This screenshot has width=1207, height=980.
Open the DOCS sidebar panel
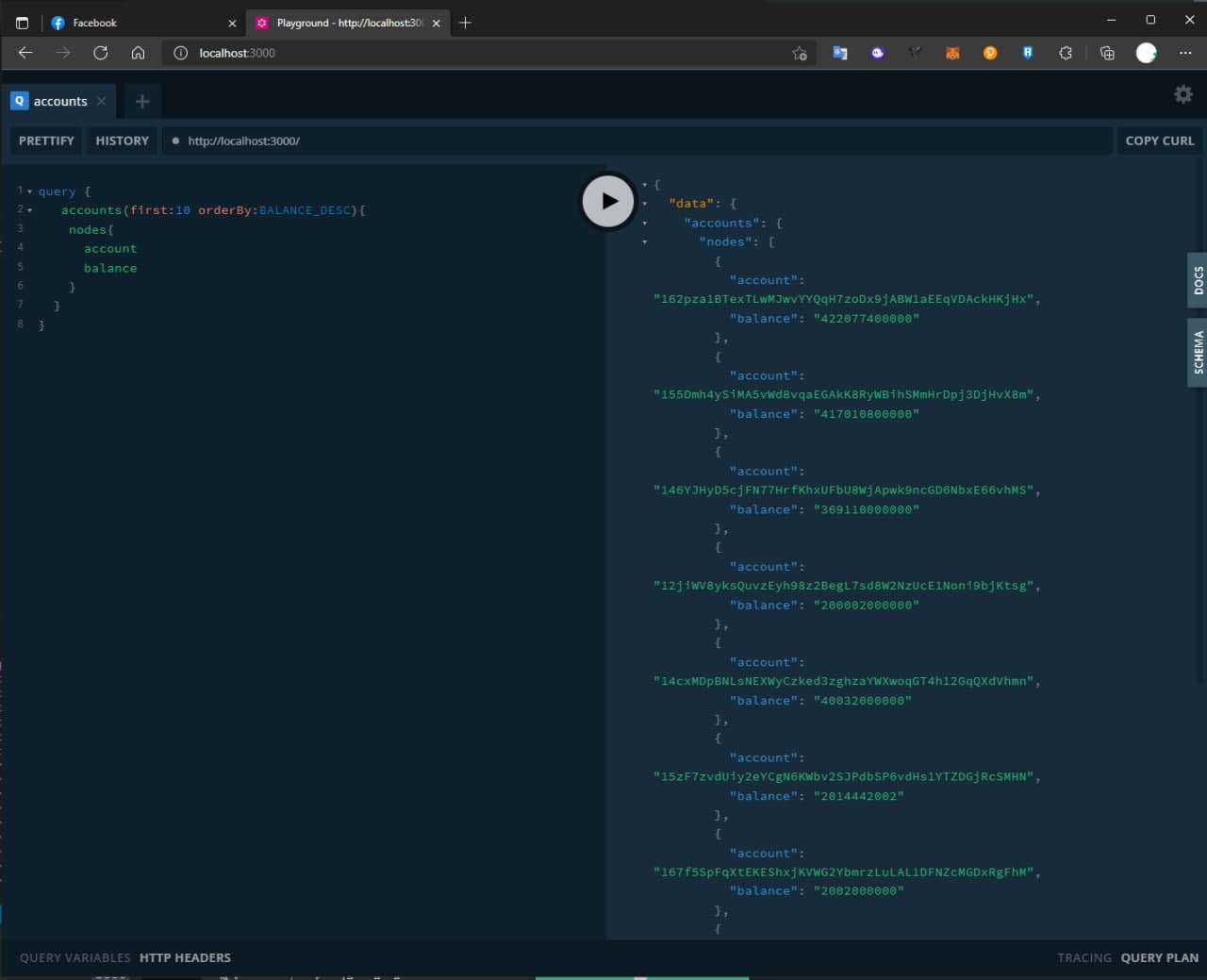click(x=1197, y=281)
